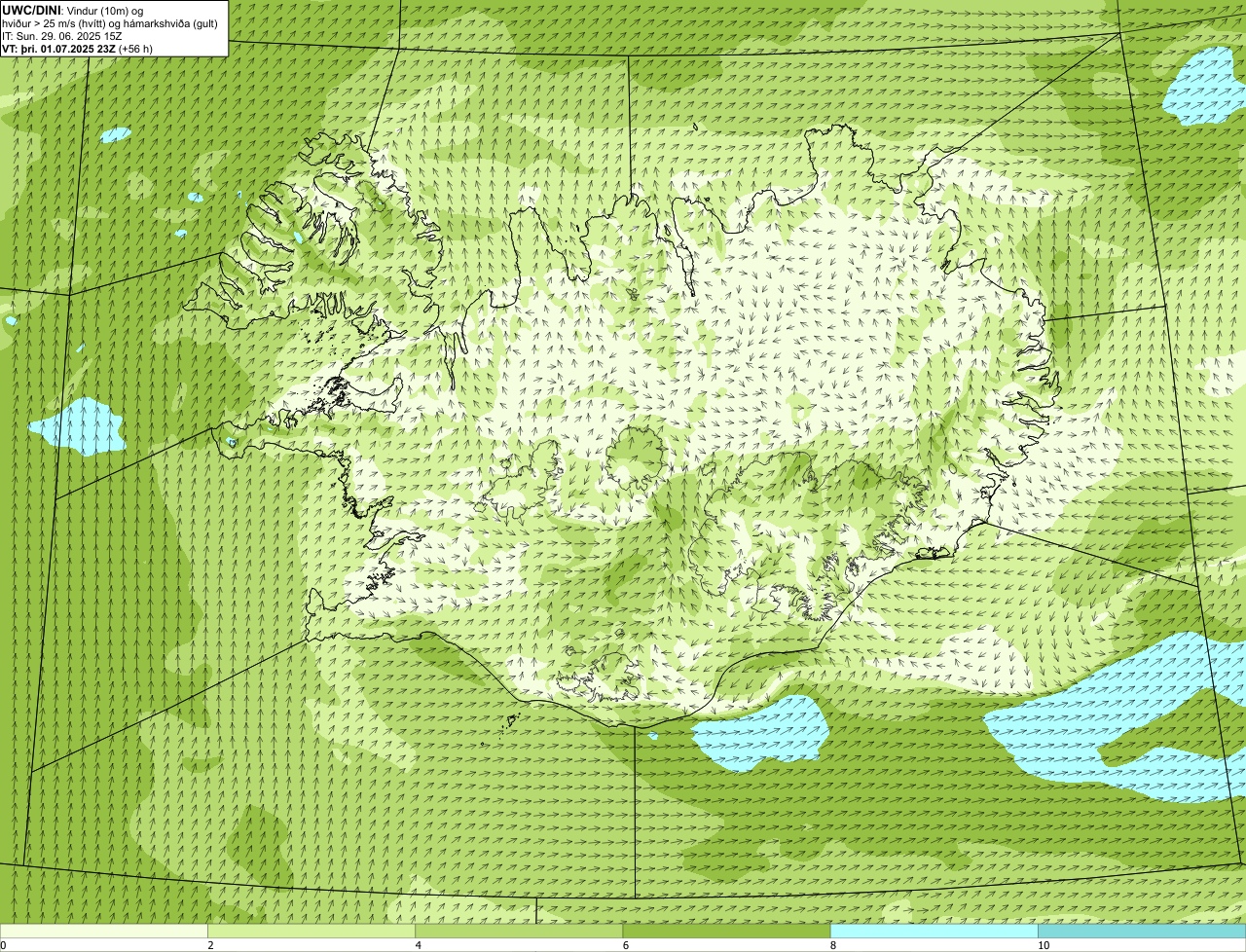Click the 'IT: Sun. 29. 06. 2025 15Z' line
This screenshot has height=952, width=1246.
click(x=62, y=36)
